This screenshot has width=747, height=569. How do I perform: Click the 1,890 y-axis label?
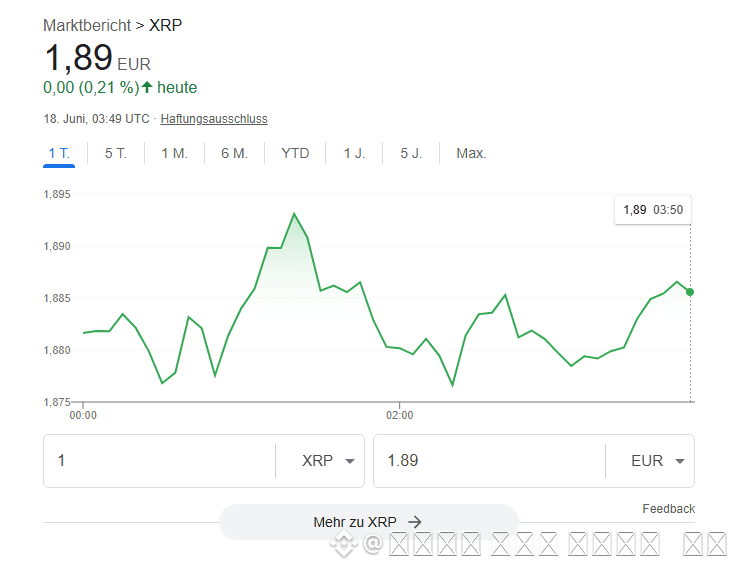[57, 246]
